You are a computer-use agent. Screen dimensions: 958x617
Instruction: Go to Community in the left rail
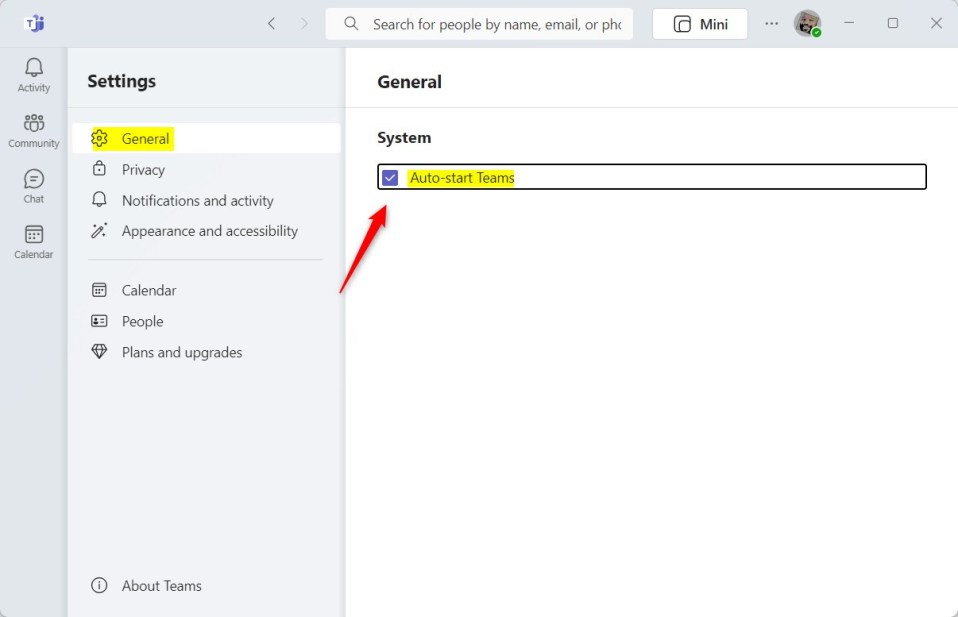click(x=34, y=131)
